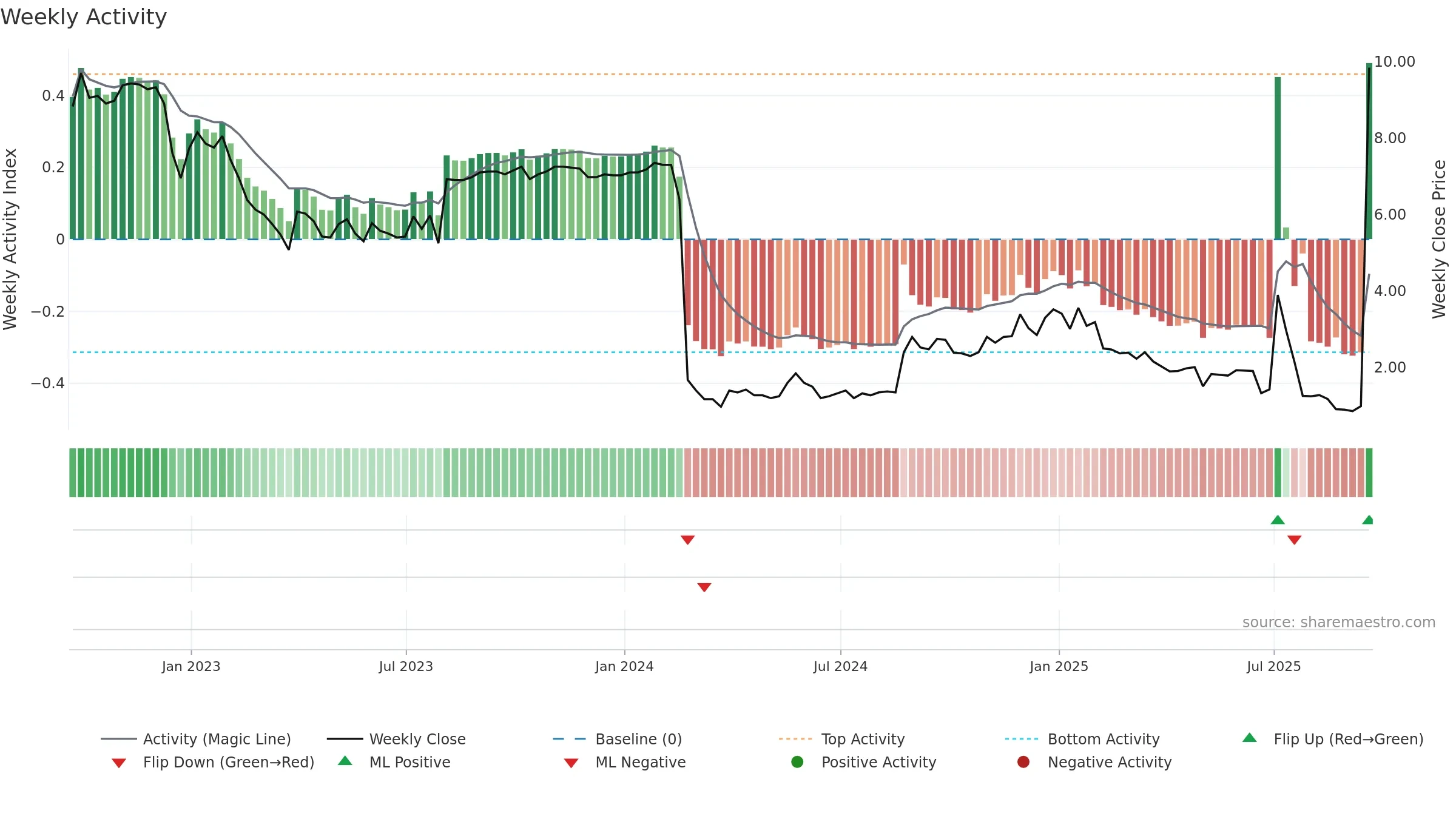Select the first Flip Up marker in July 2025
Image resolution: width=1456 pixels, height=819 pixels.
point(1278,520)
